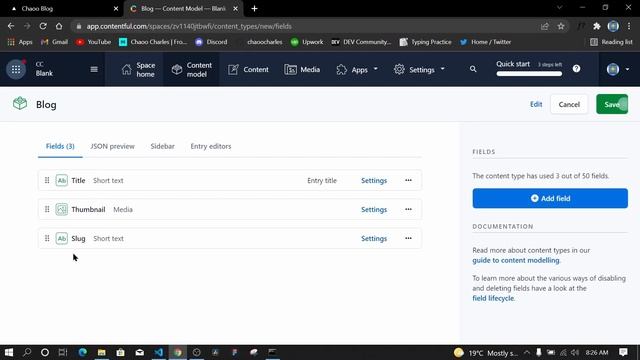Open the field lifecycle link
The width and height of the screenshot is (640, 360).
pos(493,298)
